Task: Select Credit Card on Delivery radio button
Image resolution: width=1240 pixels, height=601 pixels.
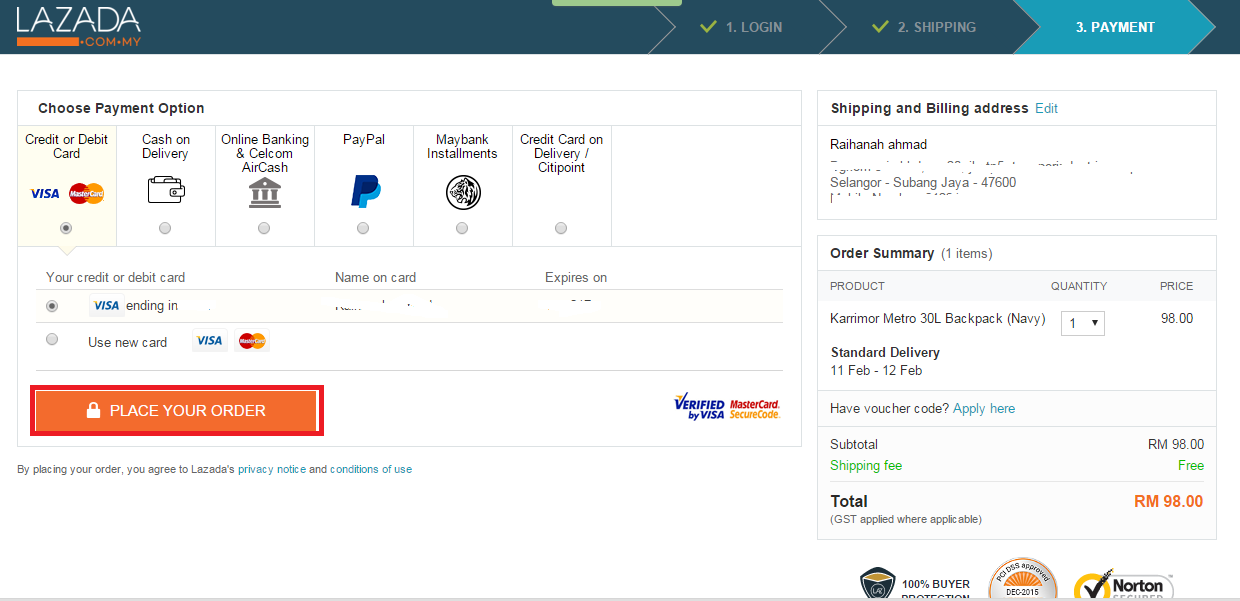Action: (x=561, y=228)
